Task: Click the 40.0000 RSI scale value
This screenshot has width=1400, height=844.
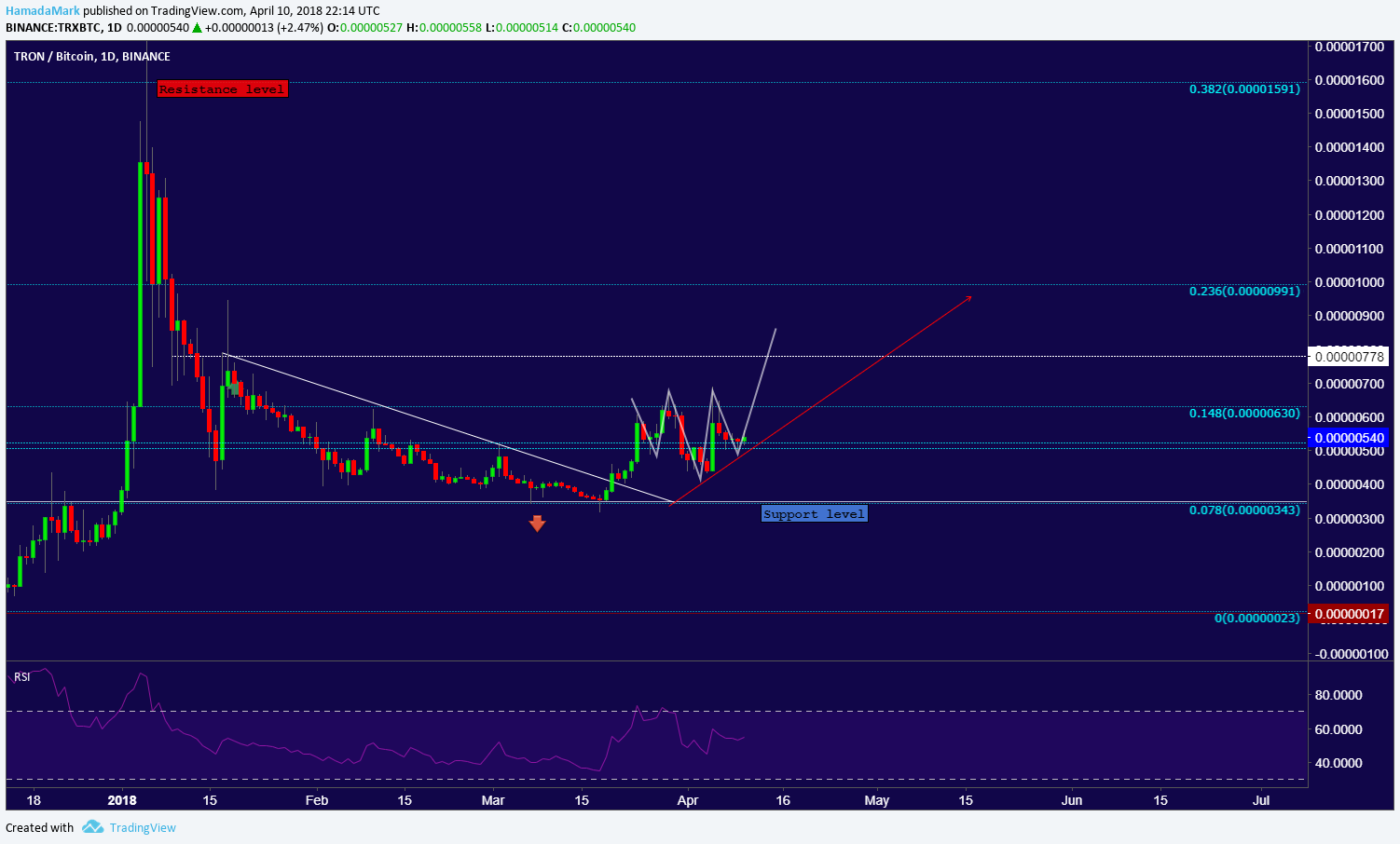Action: click(1338, 763)
